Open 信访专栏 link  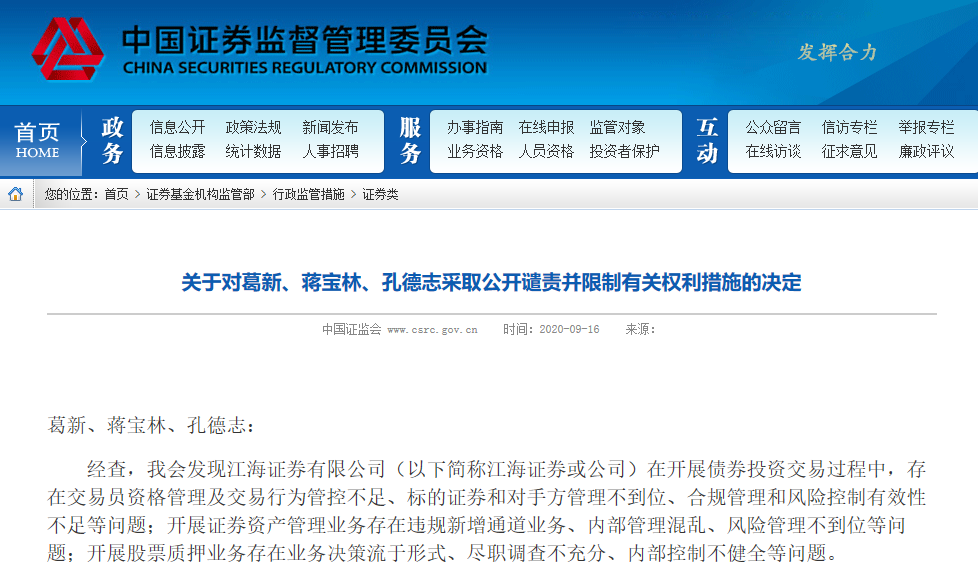pos(849,128)
